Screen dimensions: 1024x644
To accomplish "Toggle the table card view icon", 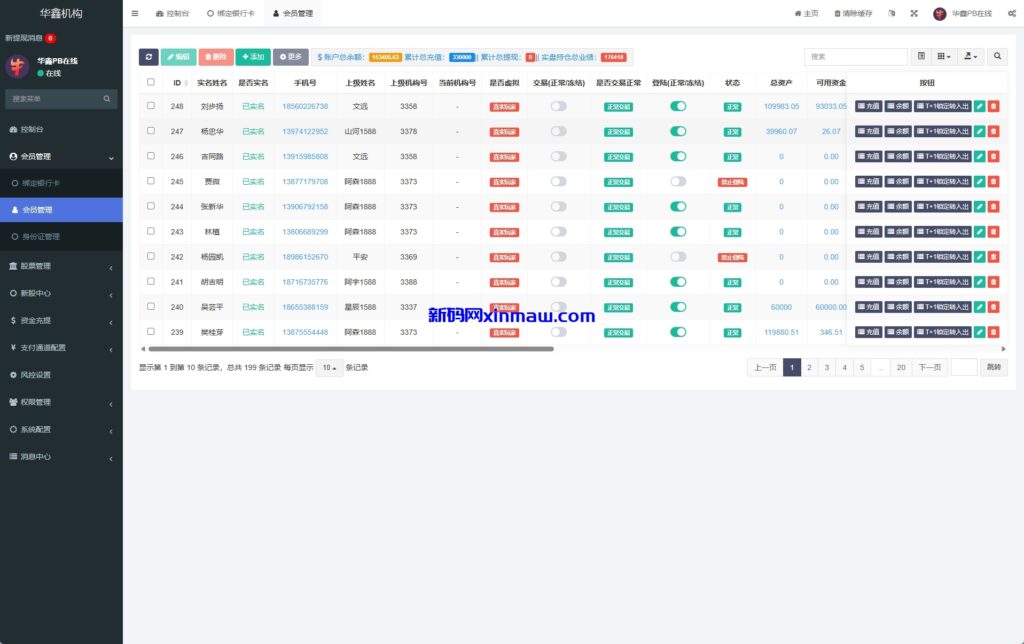I will 921,57.
